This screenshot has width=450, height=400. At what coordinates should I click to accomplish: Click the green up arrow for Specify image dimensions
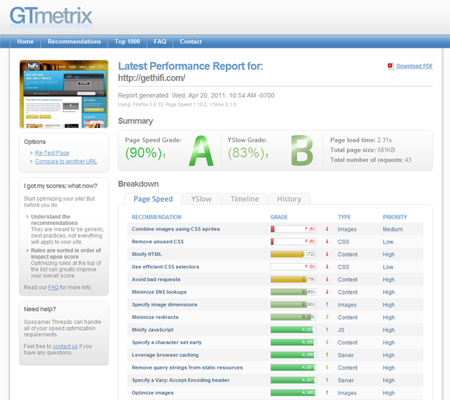327,305
